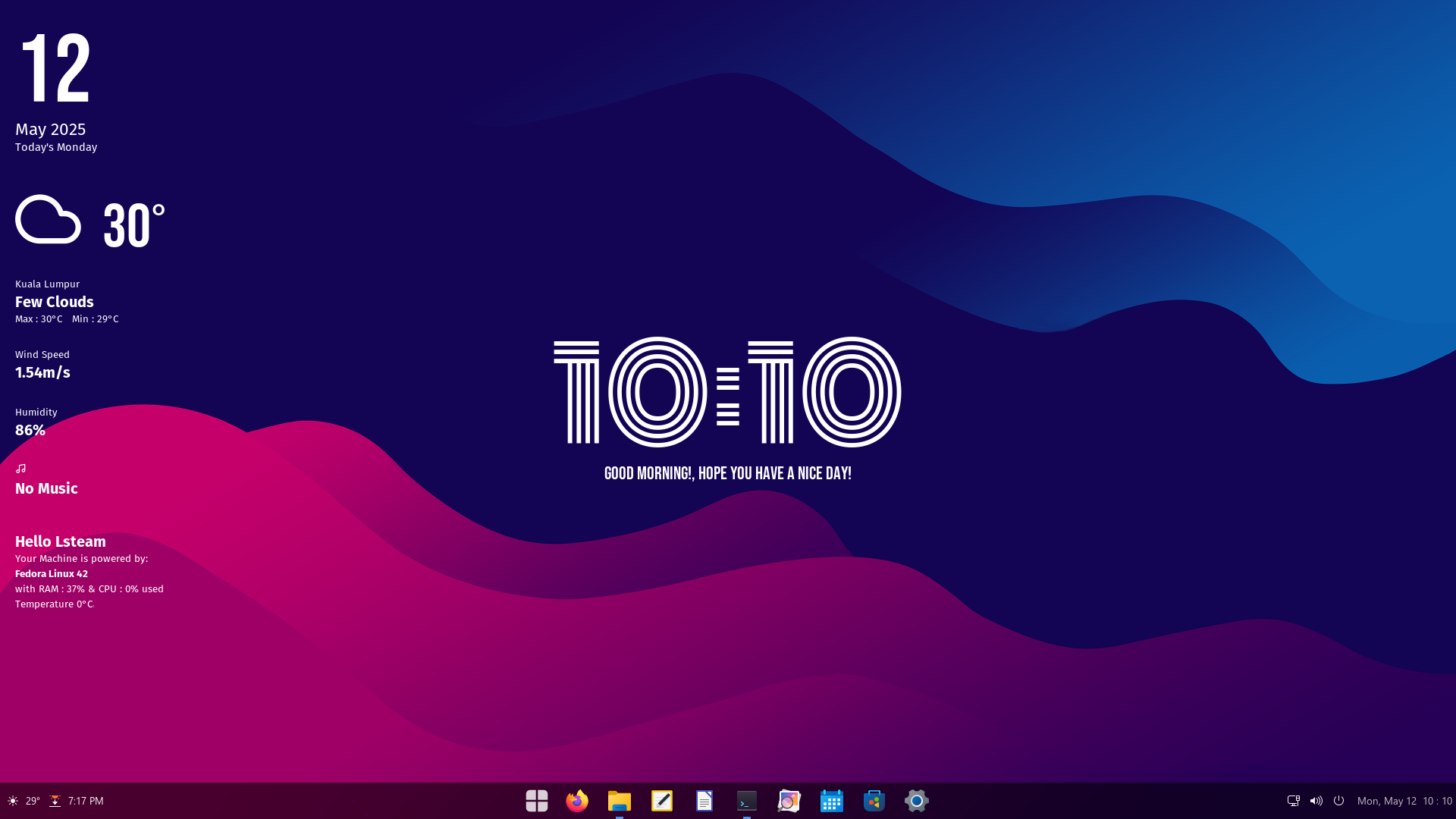Launch LibreOffice Writer document icon
Viewport: 1456px width, 819px height.
tap(704, 801)
